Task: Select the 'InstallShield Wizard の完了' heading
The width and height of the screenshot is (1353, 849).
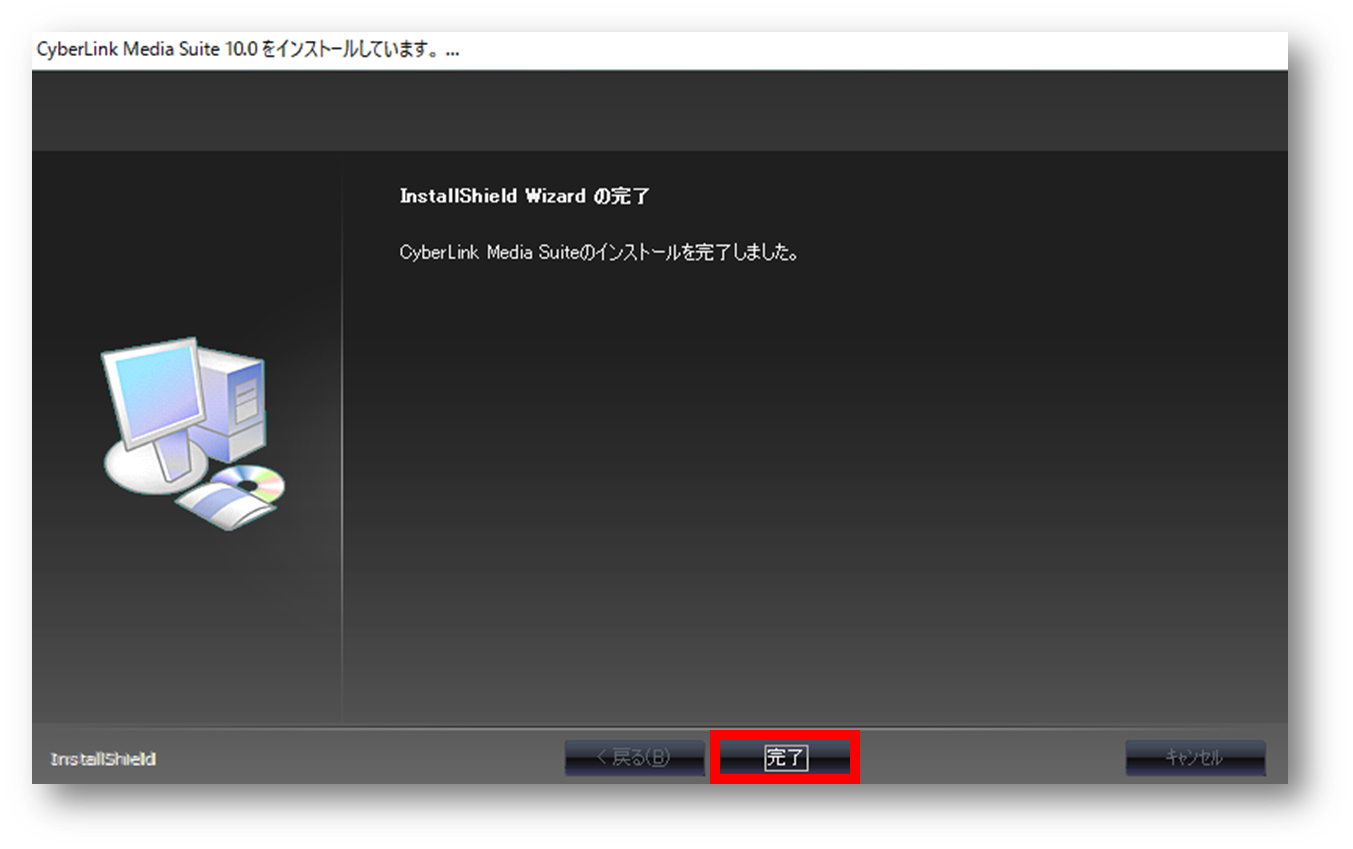Action: 525,196
